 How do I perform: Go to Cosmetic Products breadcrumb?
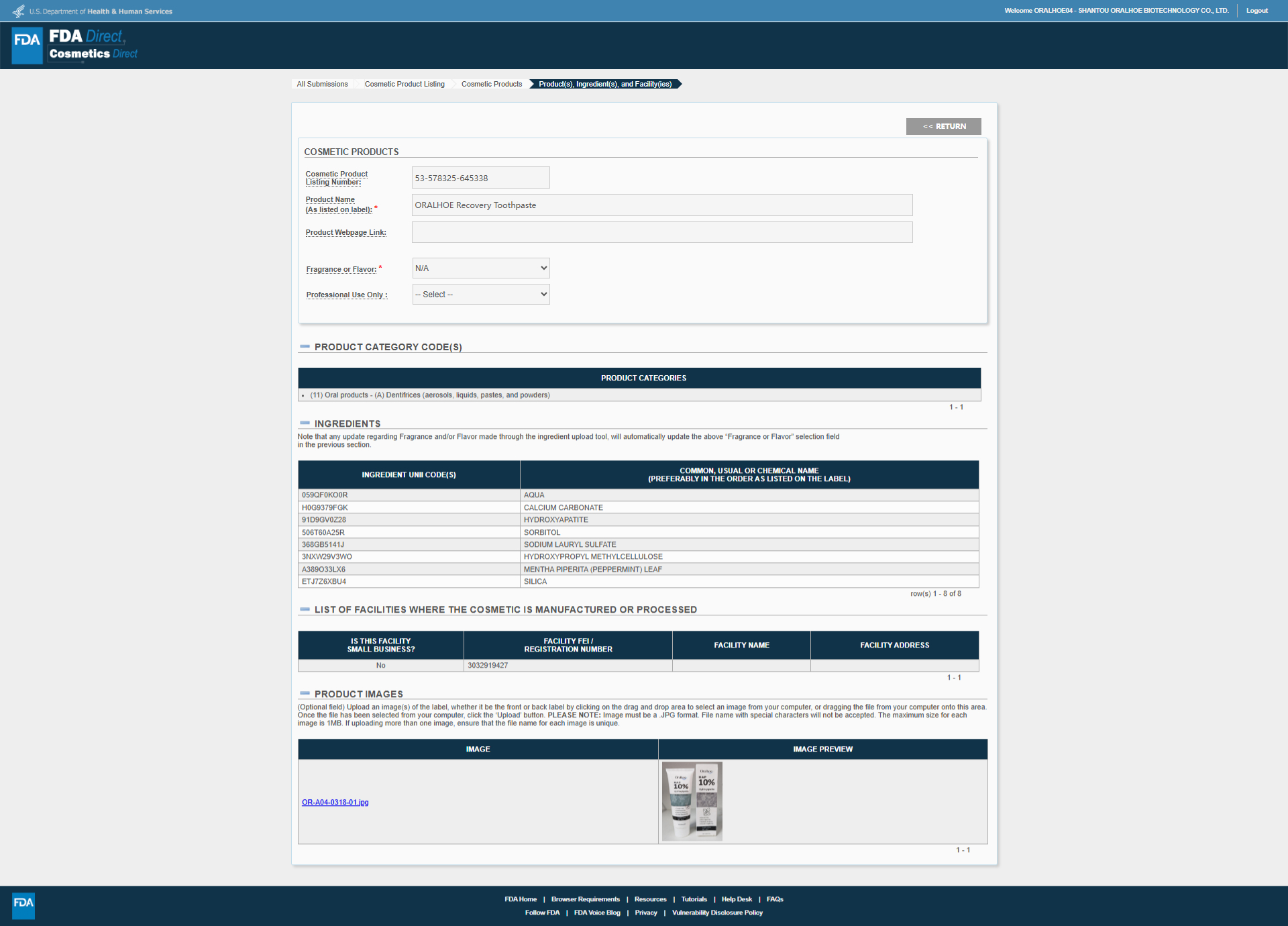pos(492,84)
